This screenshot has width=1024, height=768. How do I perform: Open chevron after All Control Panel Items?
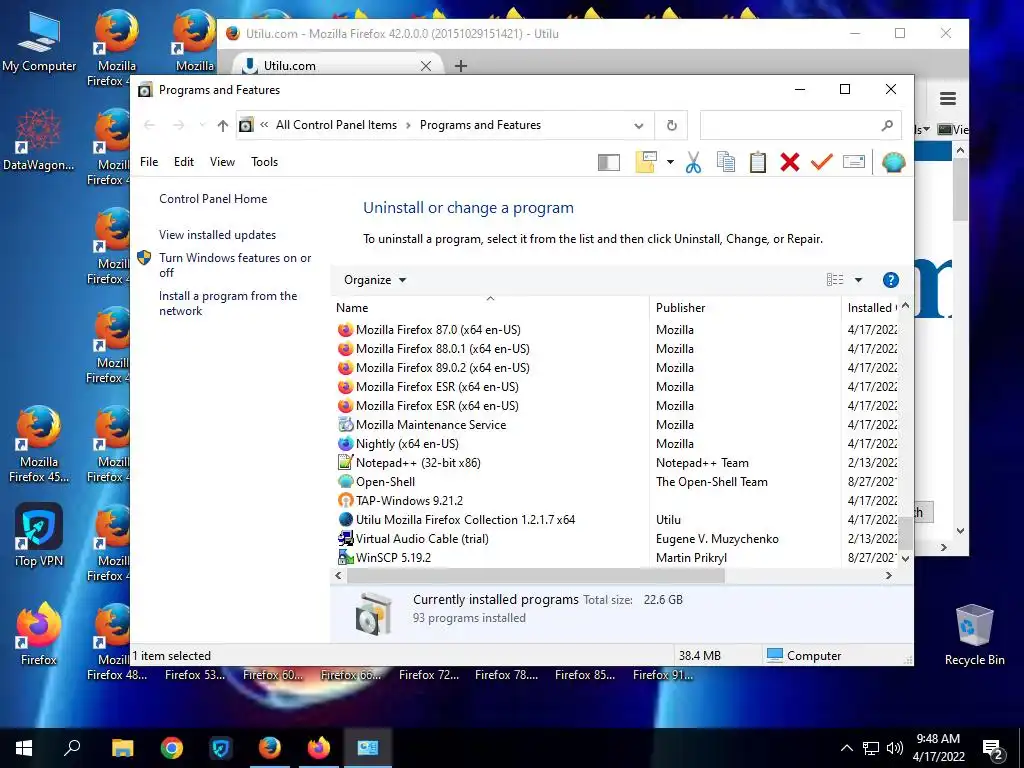(x=408, y=125)
